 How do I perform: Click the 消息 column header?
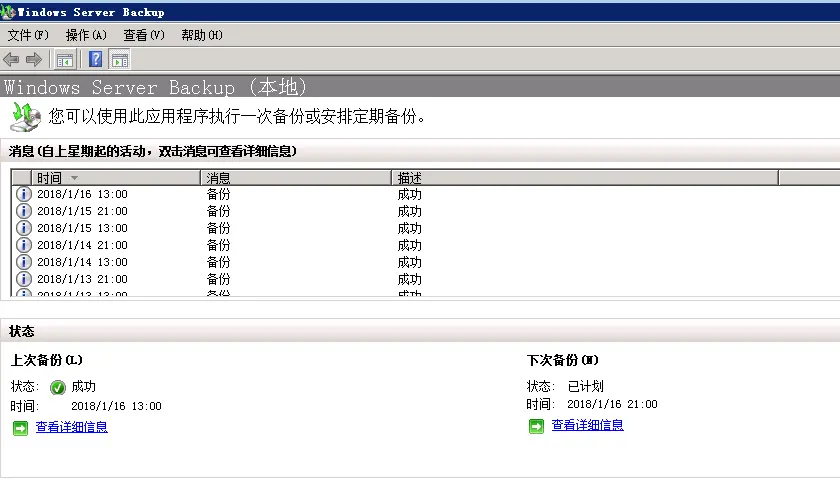pos(296,178)
